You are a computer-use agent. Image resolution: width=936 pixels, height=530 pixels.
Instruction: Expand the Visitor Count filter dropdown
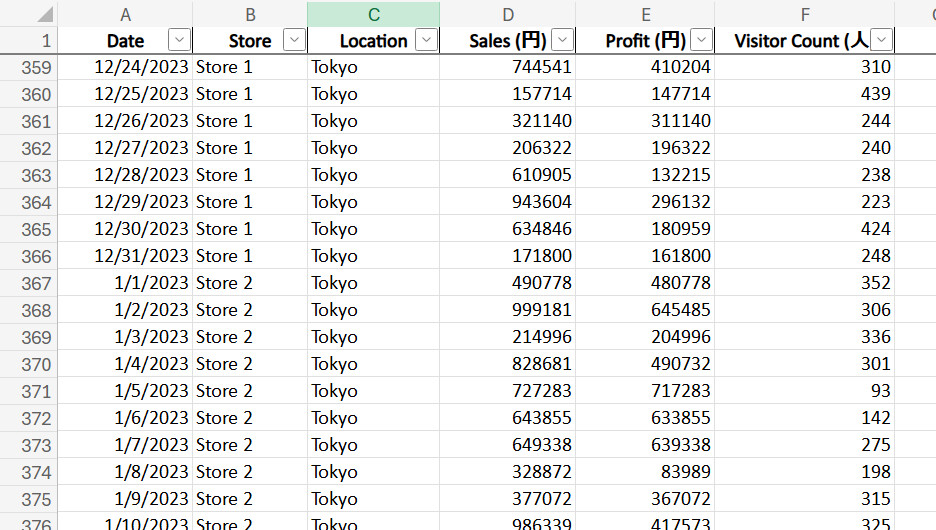pyautogui.click(x=881, y=40)
